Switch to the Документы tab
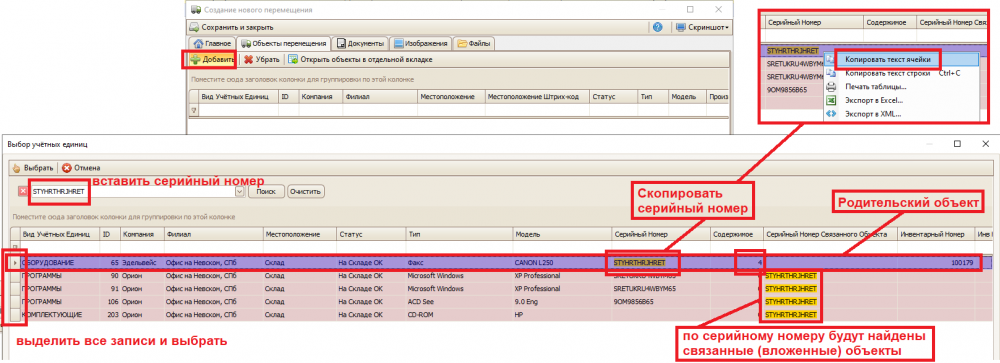The width and height of the screenshot is (1000, 363). 360,43
